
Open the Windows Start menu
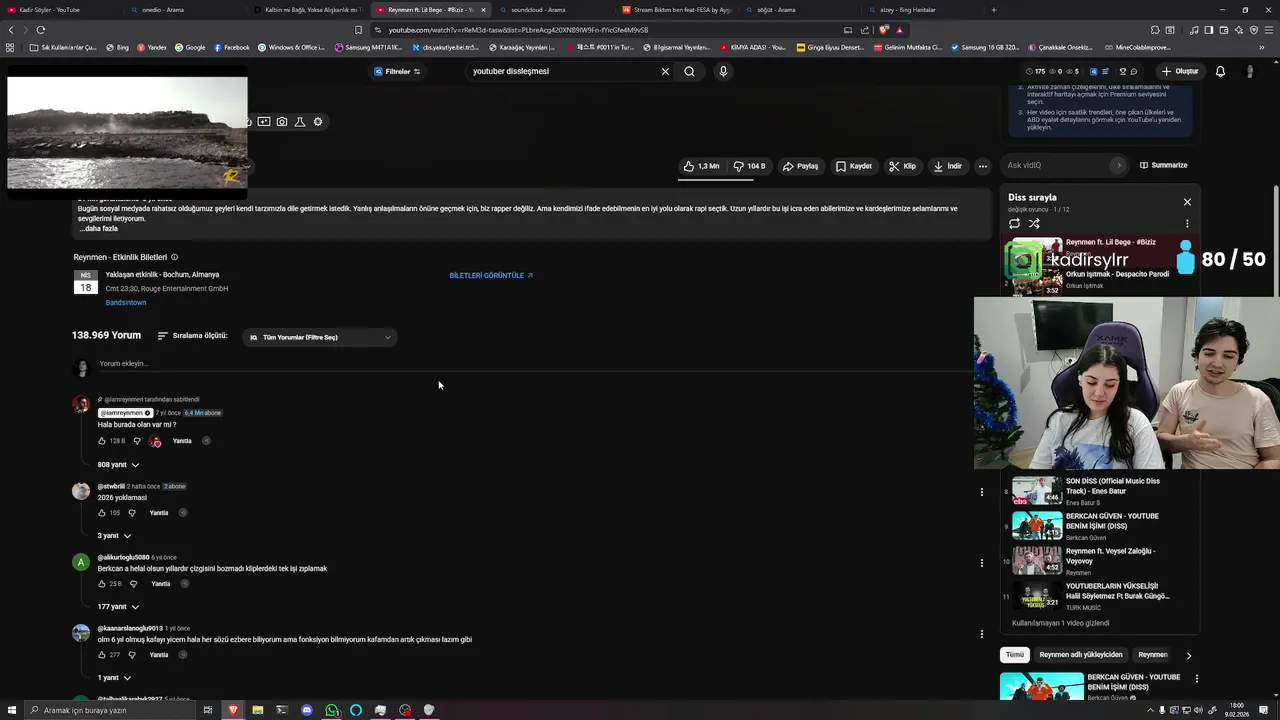click(10, 710)
